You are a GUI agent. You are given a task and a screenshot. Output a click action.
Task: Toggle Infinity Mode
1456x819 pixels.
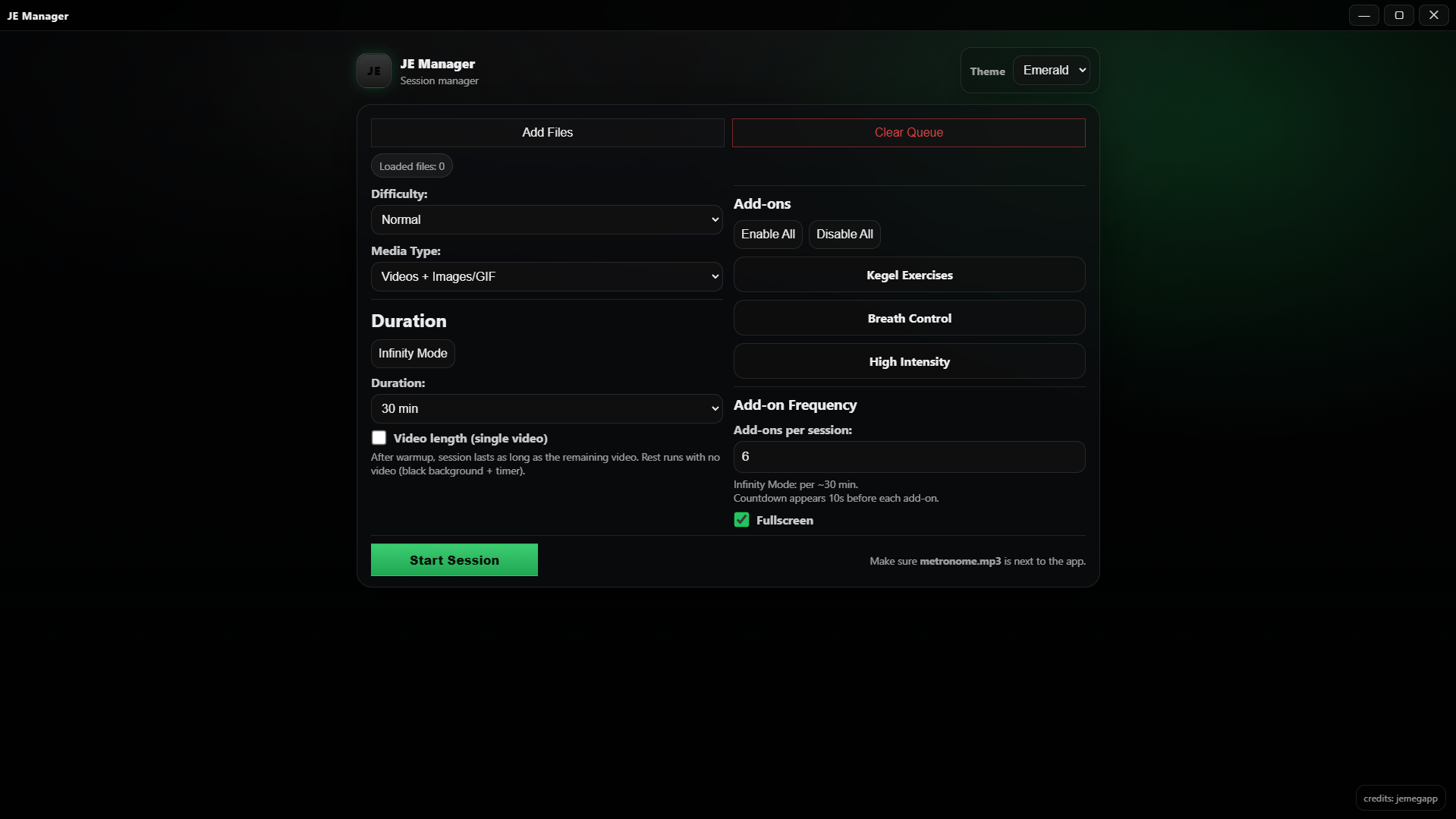click(x=413, y=354)
